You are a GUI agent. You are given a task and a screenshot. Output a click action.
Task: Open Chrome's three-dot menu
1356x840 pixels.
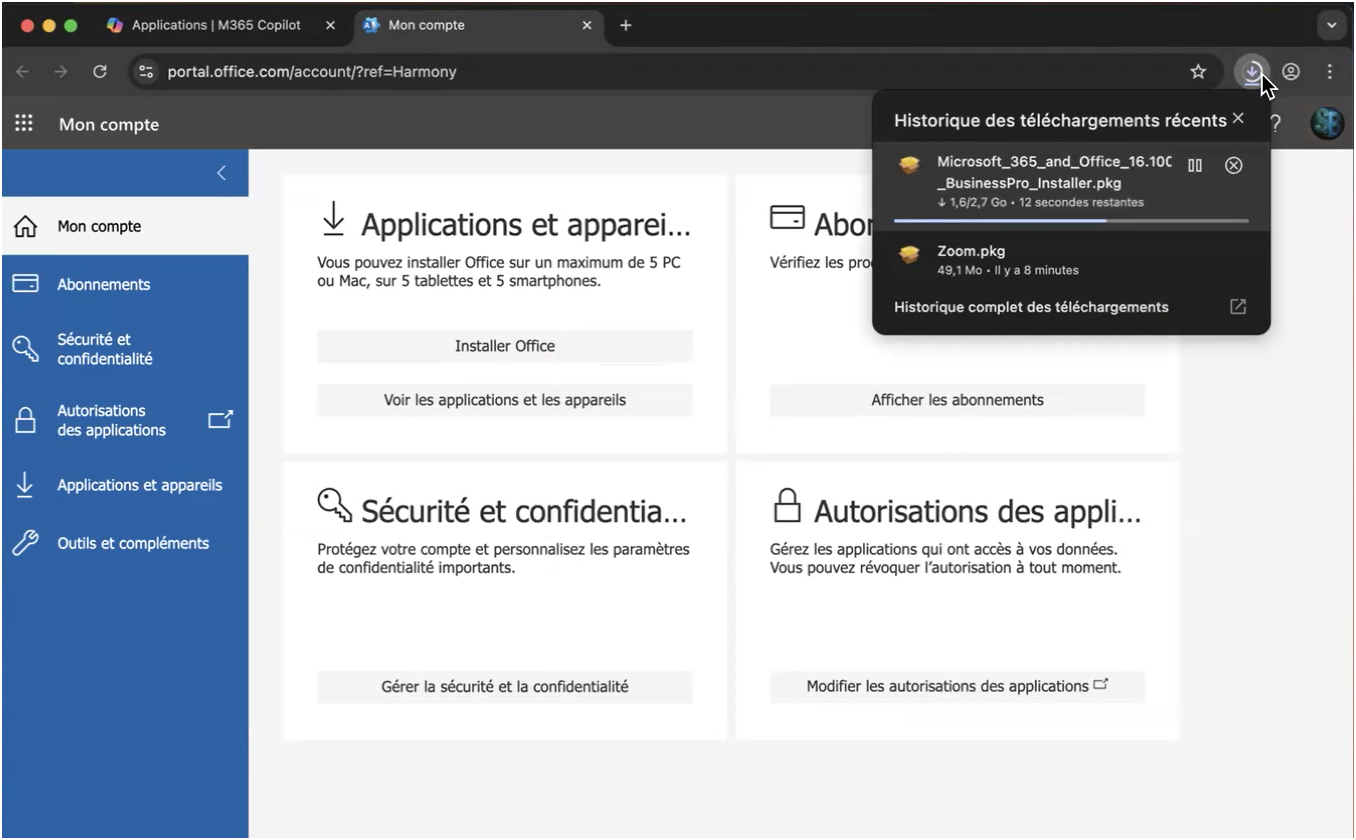click(1330, 72)
